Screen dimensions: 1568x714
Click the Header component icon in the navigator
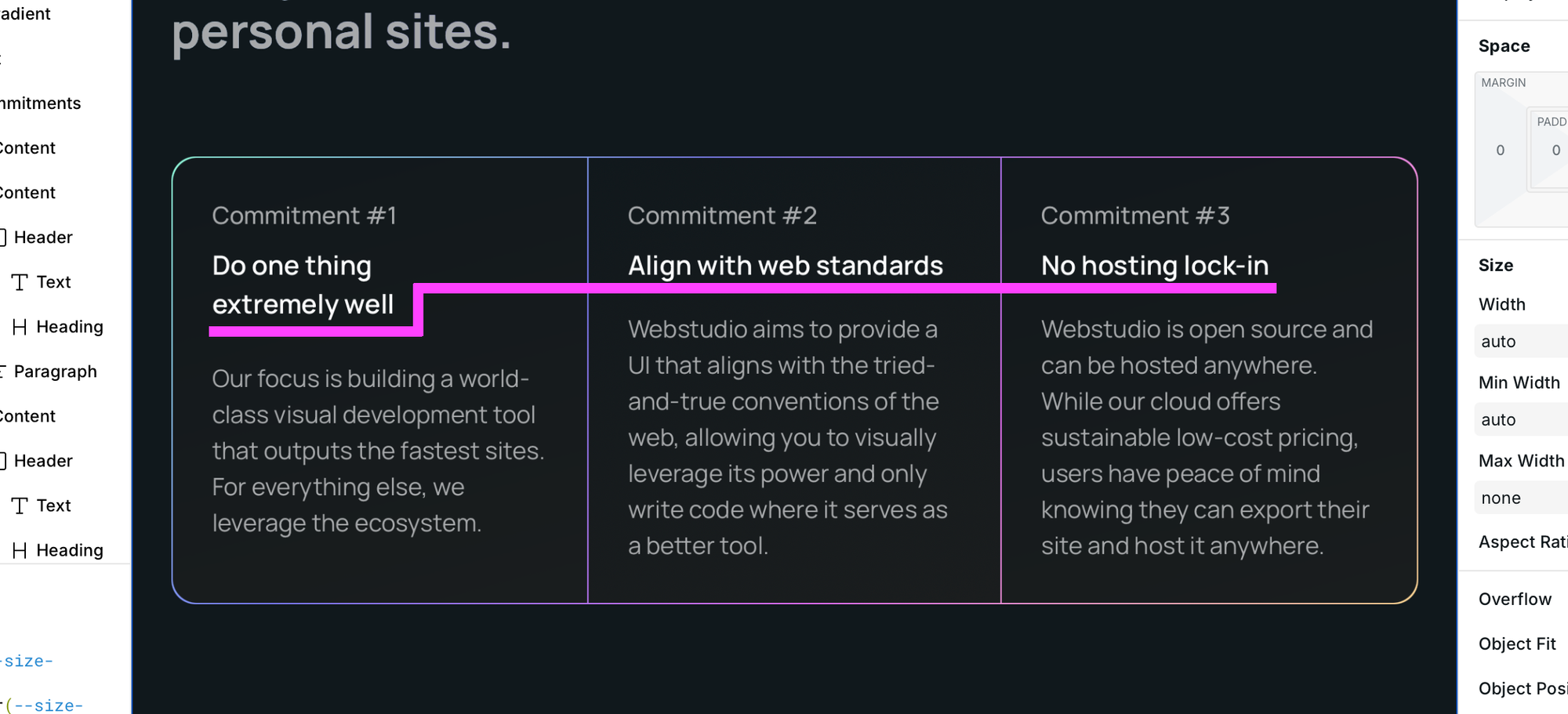[x=3, y=237]
